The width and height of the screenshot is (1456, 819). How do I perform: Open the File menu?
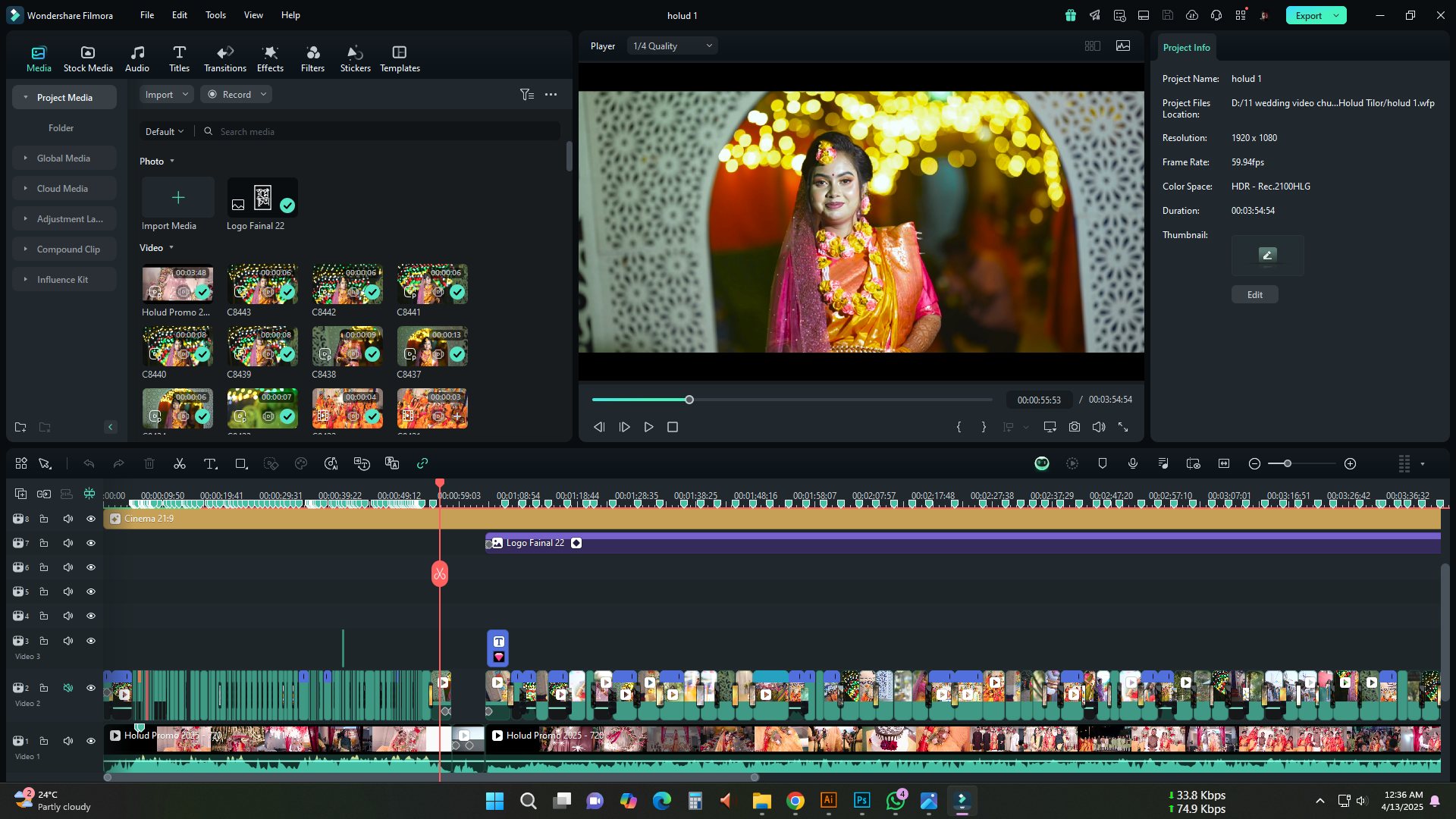[147, 14]
